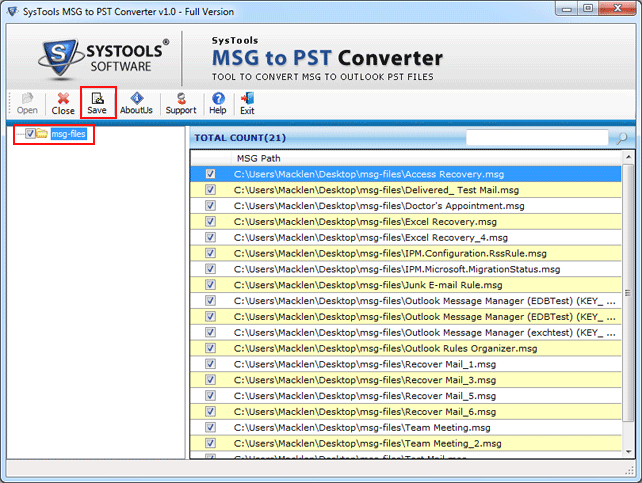Select the IPM.Microsoft.MigrationStatus.msg path
Viewport: 642px width, 483px height.
pyautogui.click(x=397, y=269)
